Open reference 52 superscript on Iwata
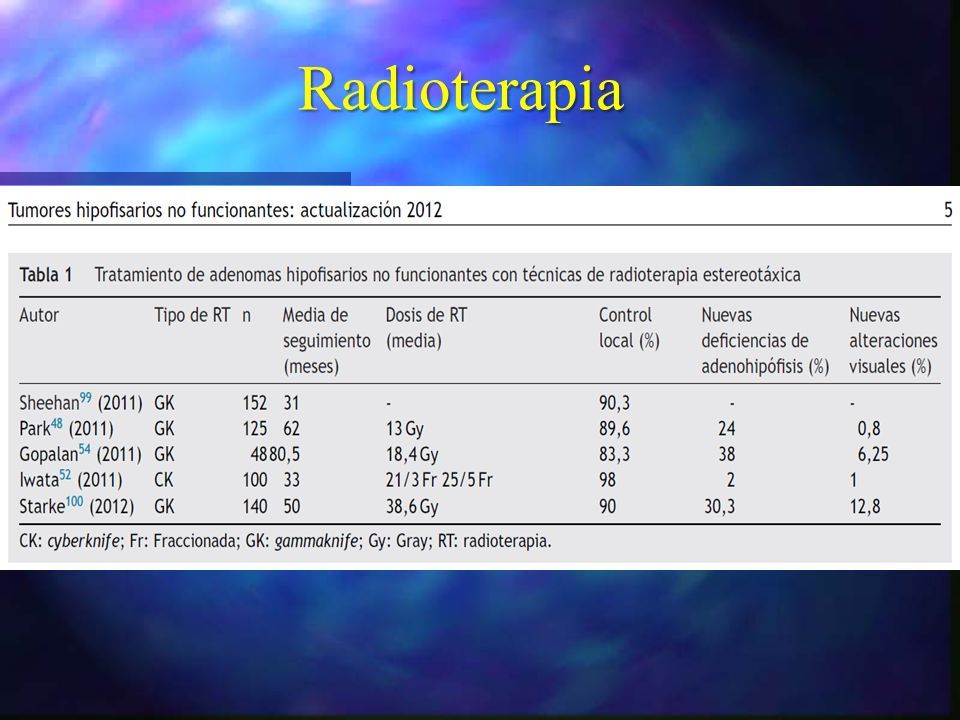The image size is (960, 720). point(65,475)
